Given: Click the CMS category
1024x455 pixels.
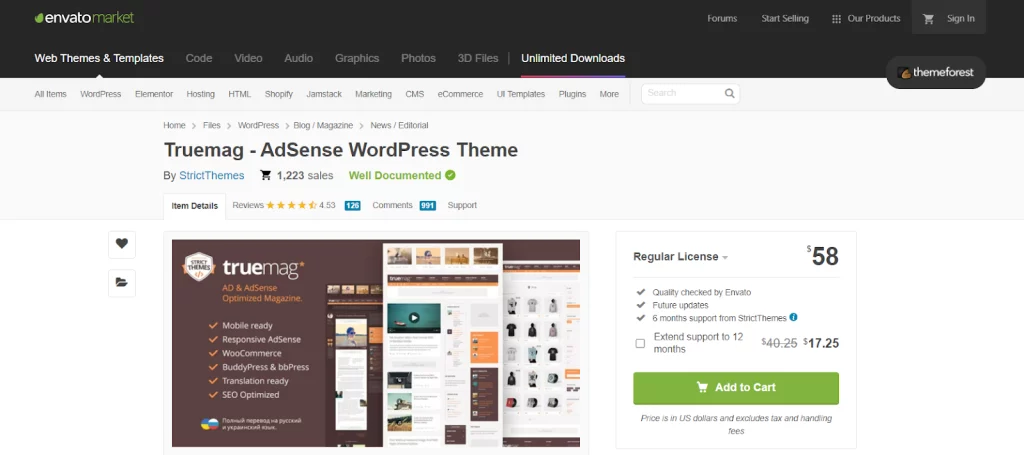Looking at the screenshot, I should tap(415, 94).
